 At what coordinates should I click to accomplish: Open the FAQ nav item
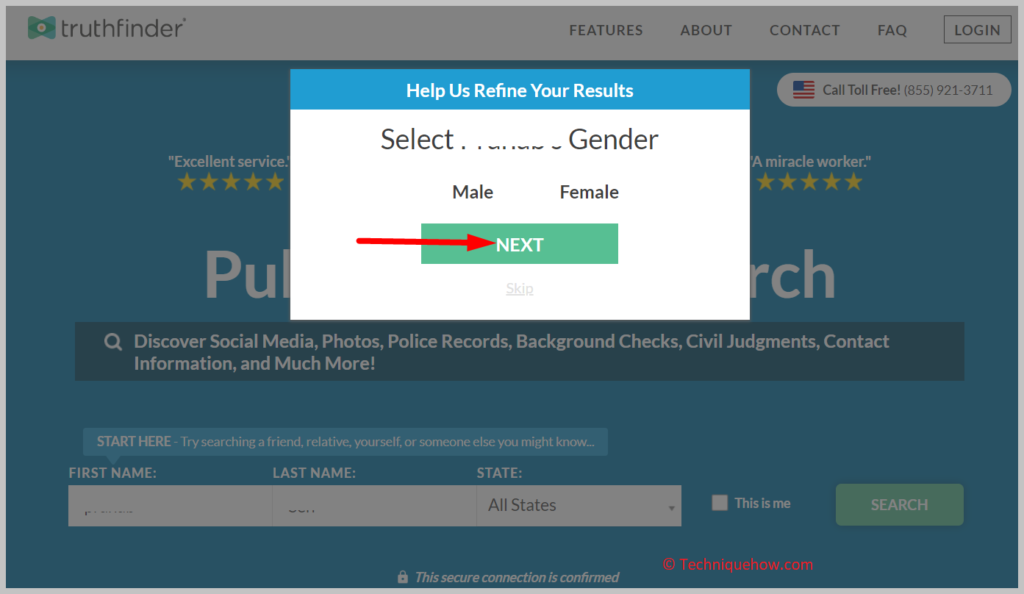pos(892,30)
